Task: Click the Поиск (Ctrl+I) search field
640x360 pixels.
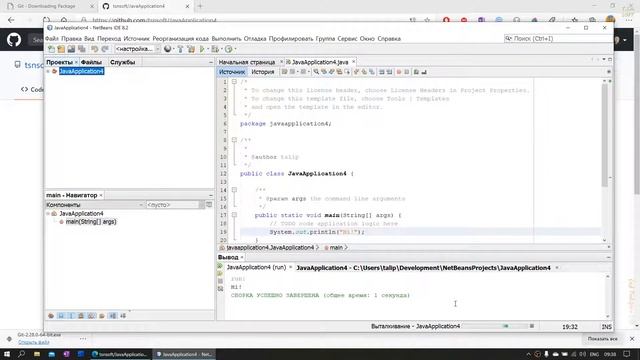Action: pyautogui.click(x=559, y=38)
